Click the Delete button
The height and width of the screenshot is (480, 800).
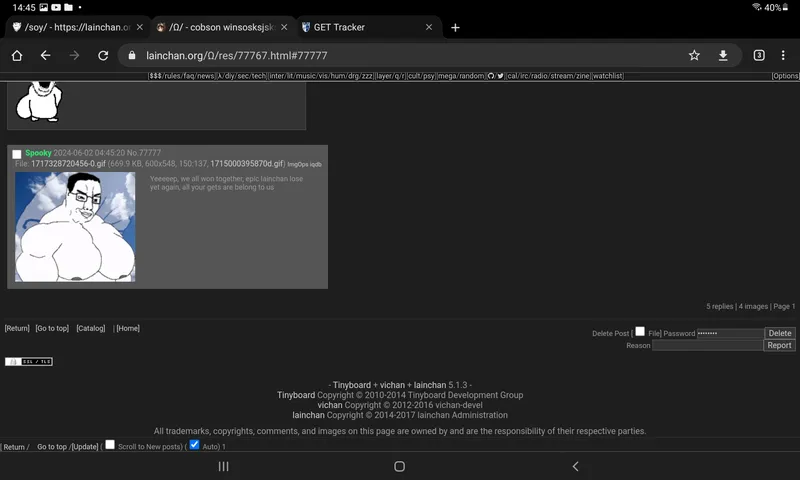(x=779, y=333)
